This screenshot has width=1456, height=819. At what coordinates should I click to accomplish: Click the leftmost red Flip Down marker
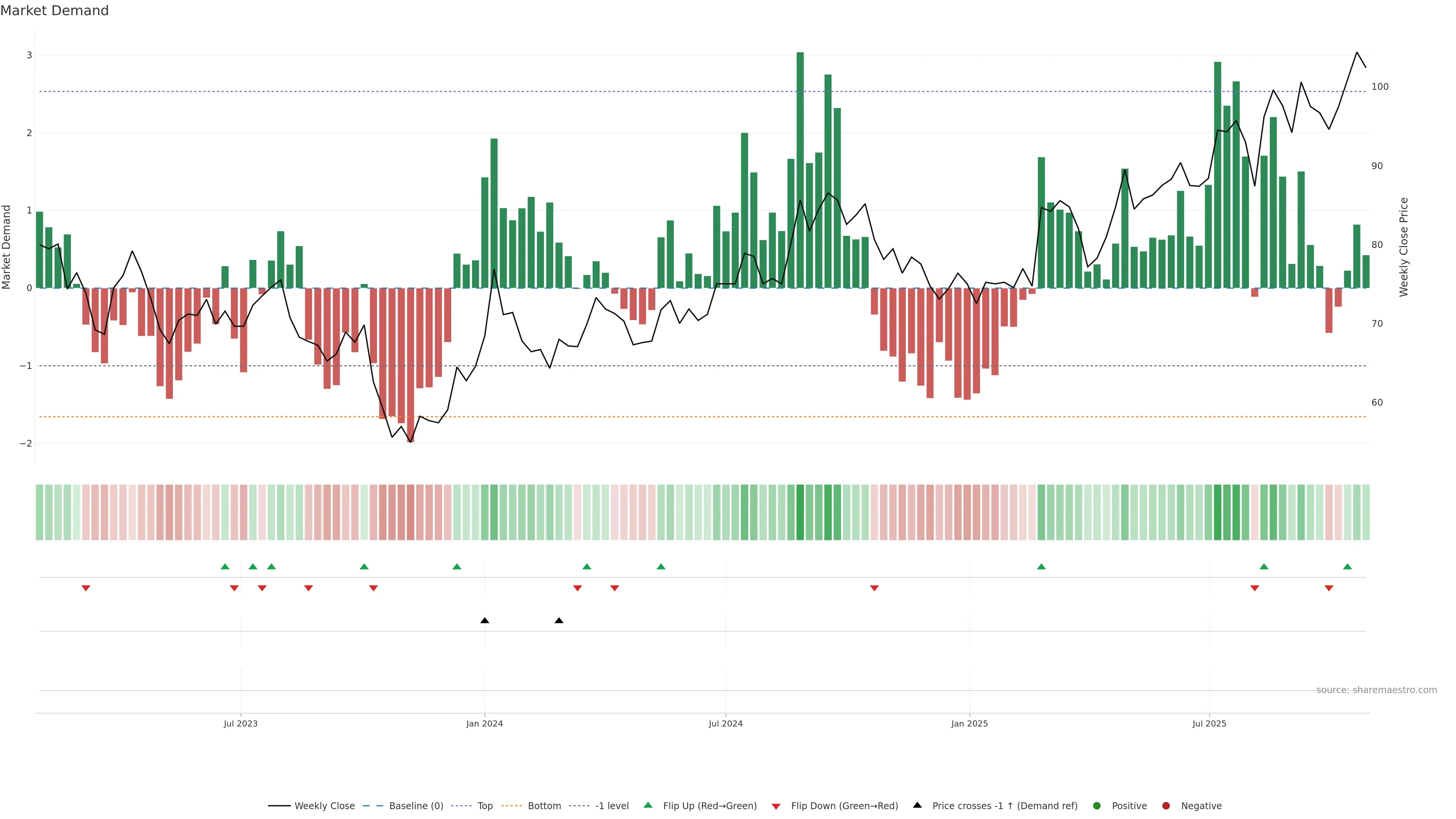pos(86,588)
